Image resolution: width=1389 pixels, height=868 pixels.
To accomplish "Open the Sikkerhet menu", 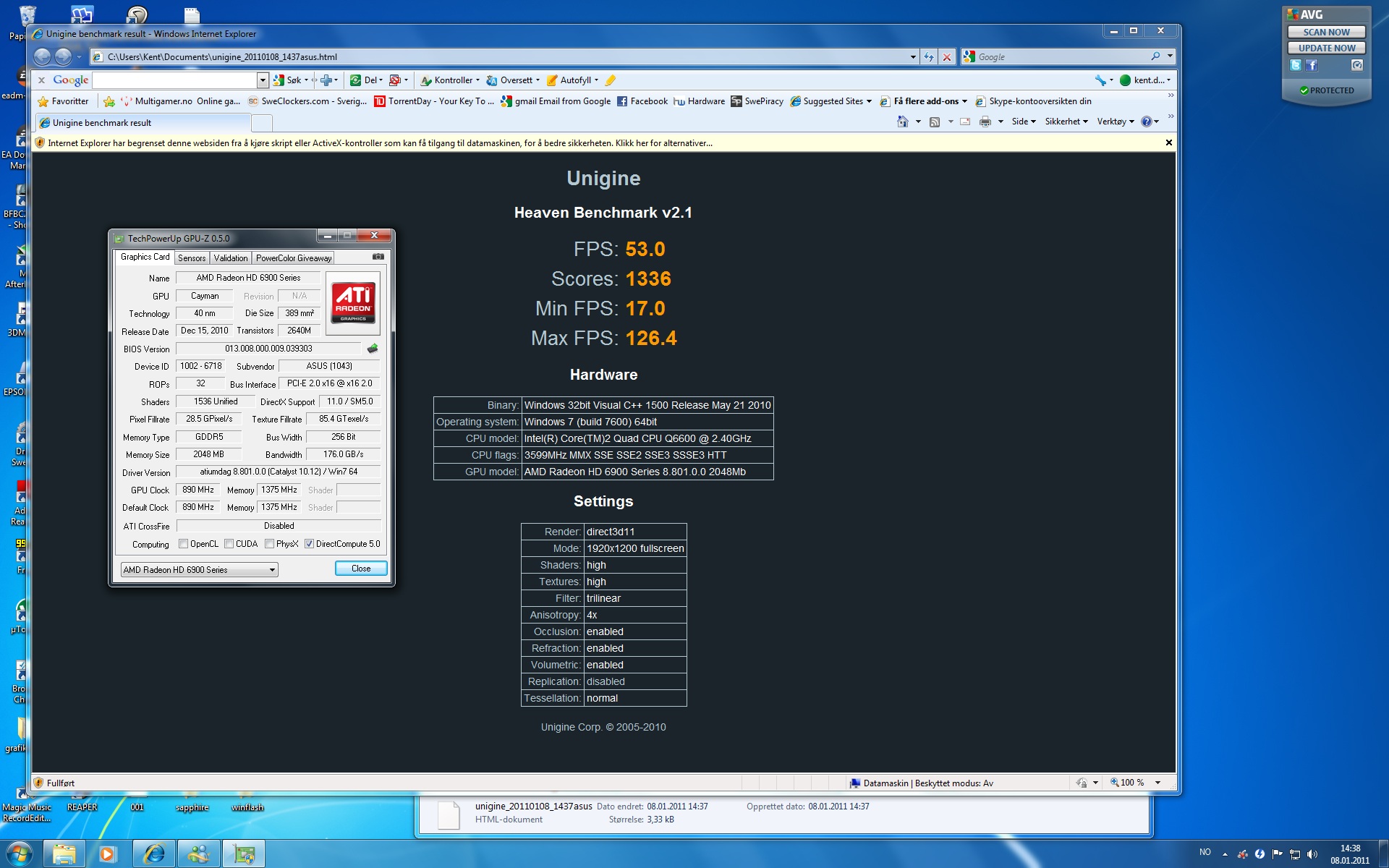I will pos(1066,122).
